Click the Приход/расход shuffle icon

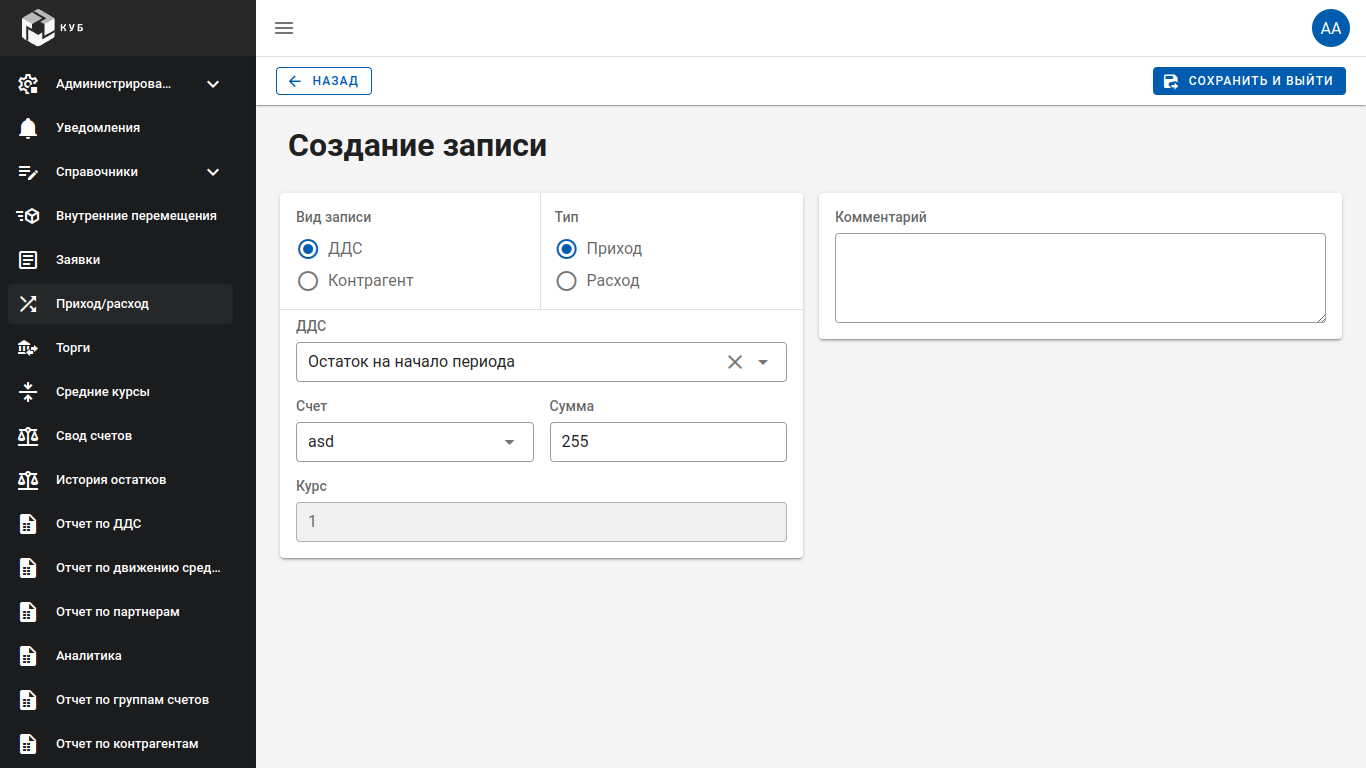28,304
